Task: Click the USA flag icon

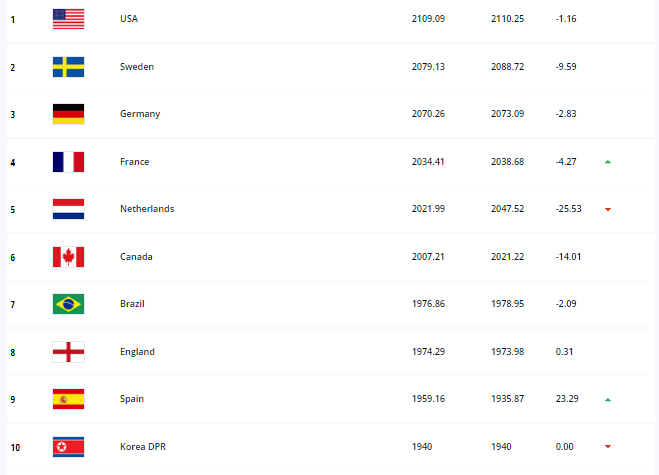Action: point(69,19)
